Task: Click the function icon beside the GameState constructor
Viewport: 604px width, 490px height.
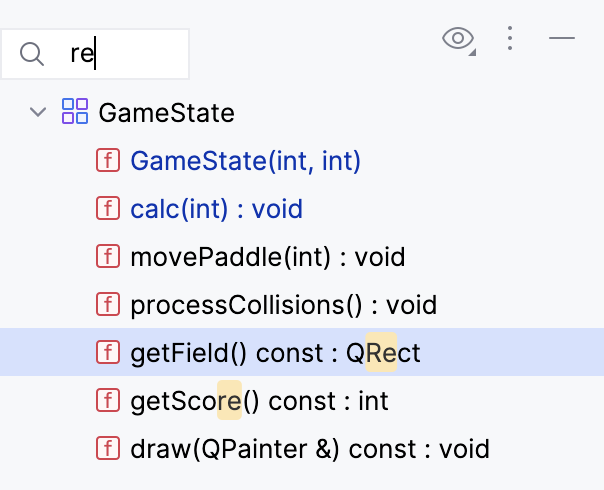Action: (x=107, y=161)
